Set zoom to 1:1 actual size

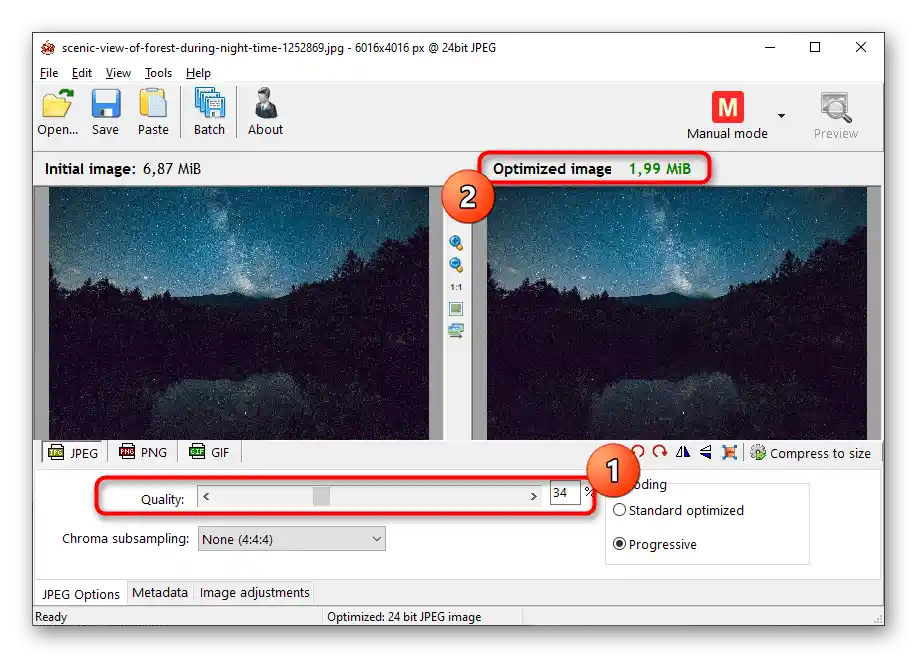coord(456,287)
